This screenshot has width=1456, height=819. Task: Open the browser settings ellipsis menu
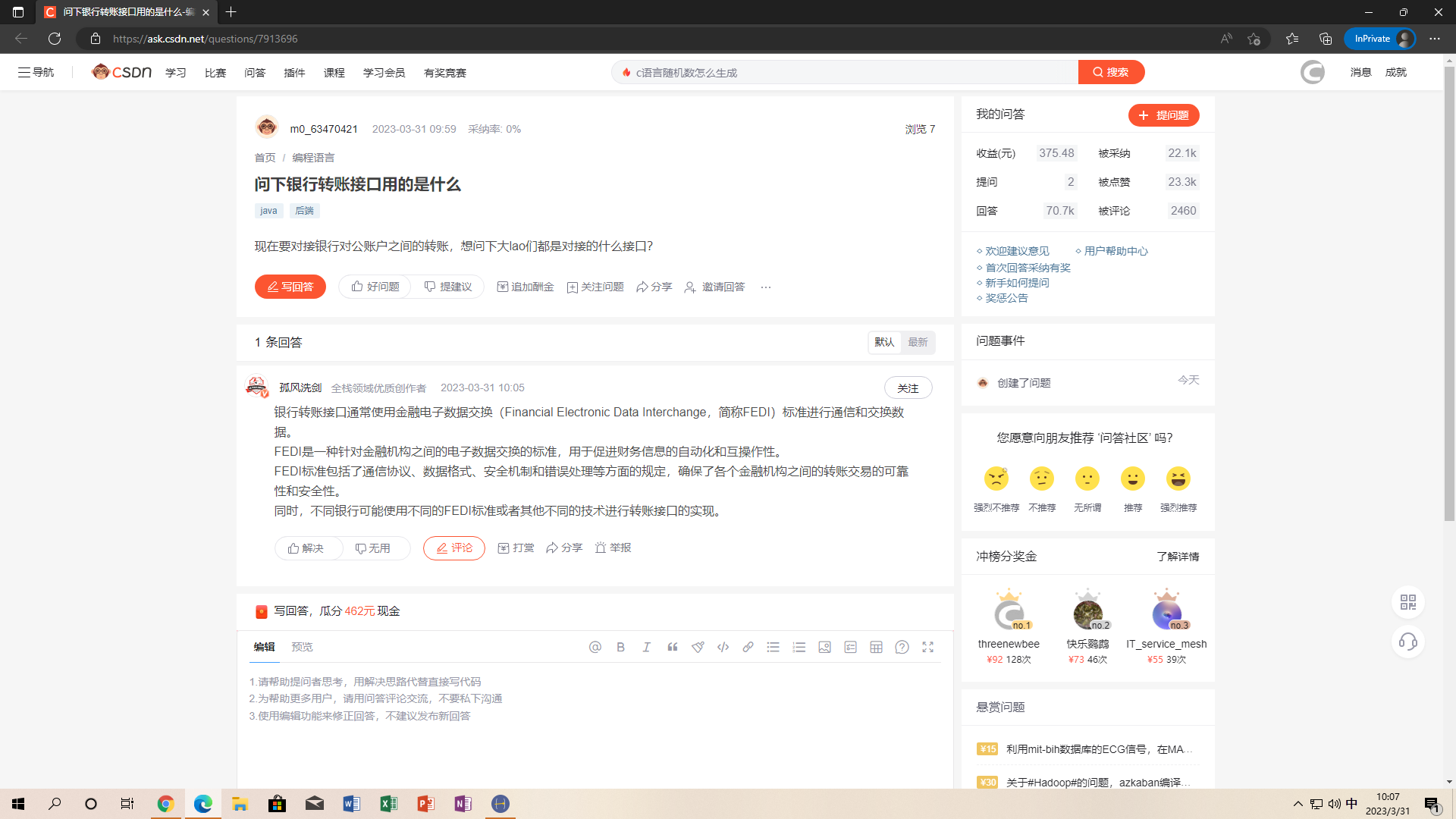coord(1435,39)
